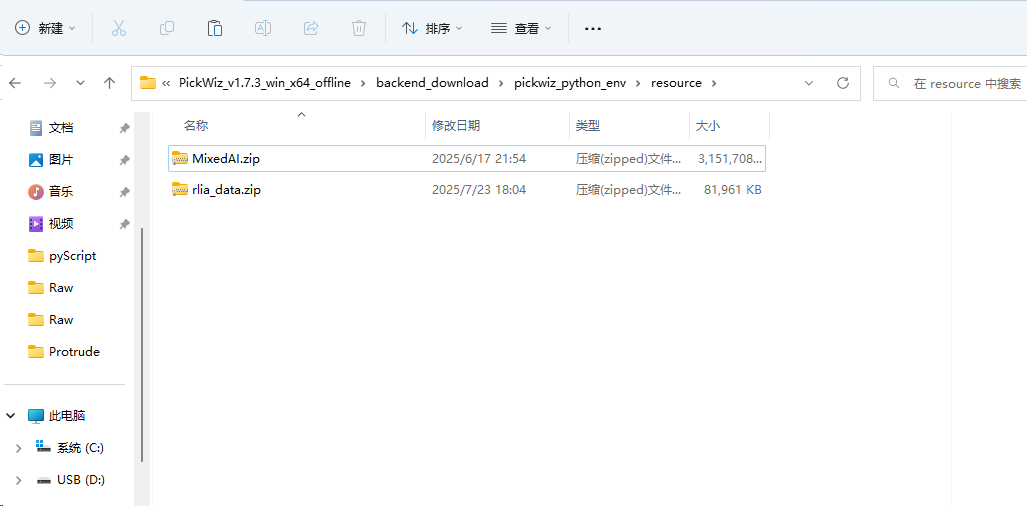Select the pickwiz_python_env breadcrumb segment
This screenshot has width=1027, height=506.
pyautogui.click(x=570, y=83)
